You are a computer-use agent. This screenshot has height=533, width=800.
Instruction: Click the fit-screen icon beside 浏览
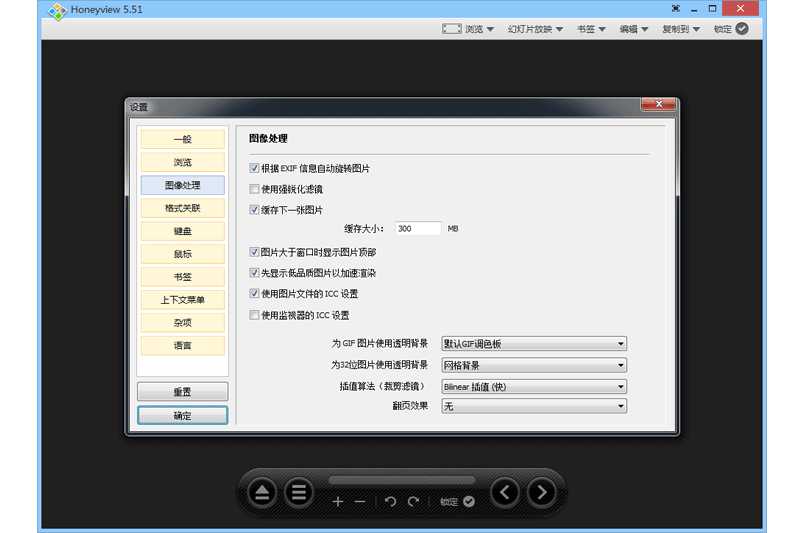pos(452,29)
